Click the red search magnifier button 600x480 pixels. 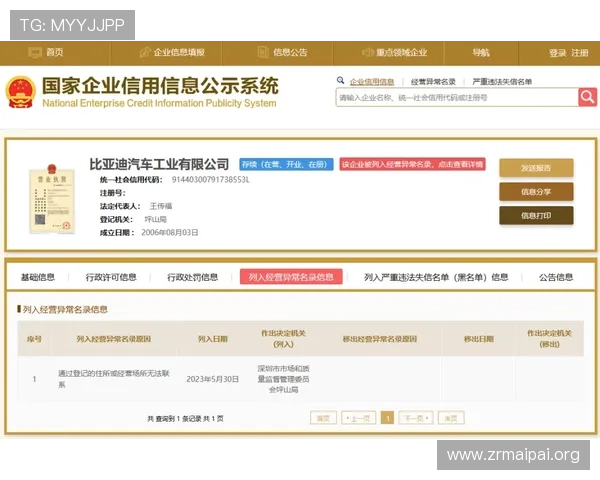click(587, 97)
